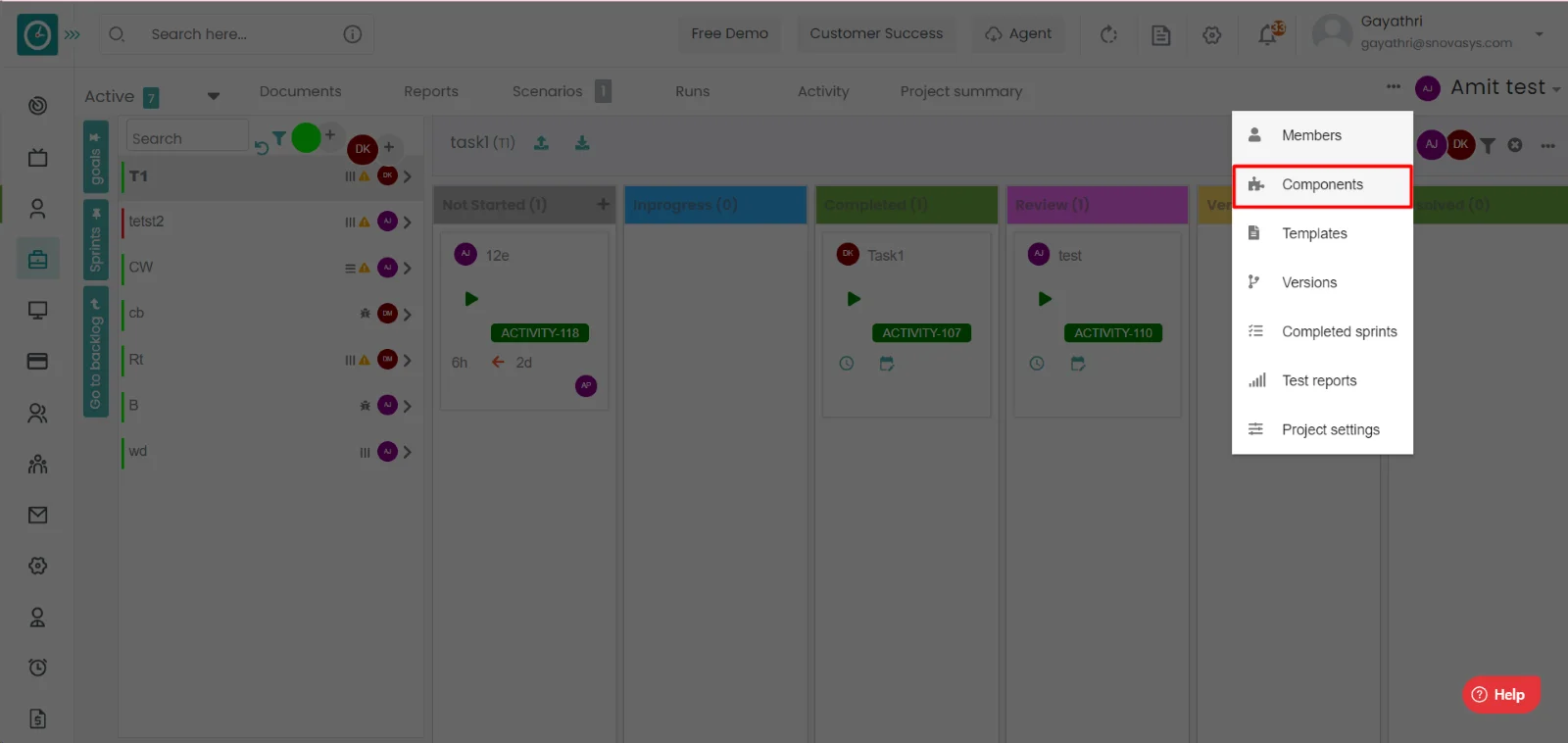Switch to the Project summary tab
This screenshot has height=743, width=1568.
point(960,91)
